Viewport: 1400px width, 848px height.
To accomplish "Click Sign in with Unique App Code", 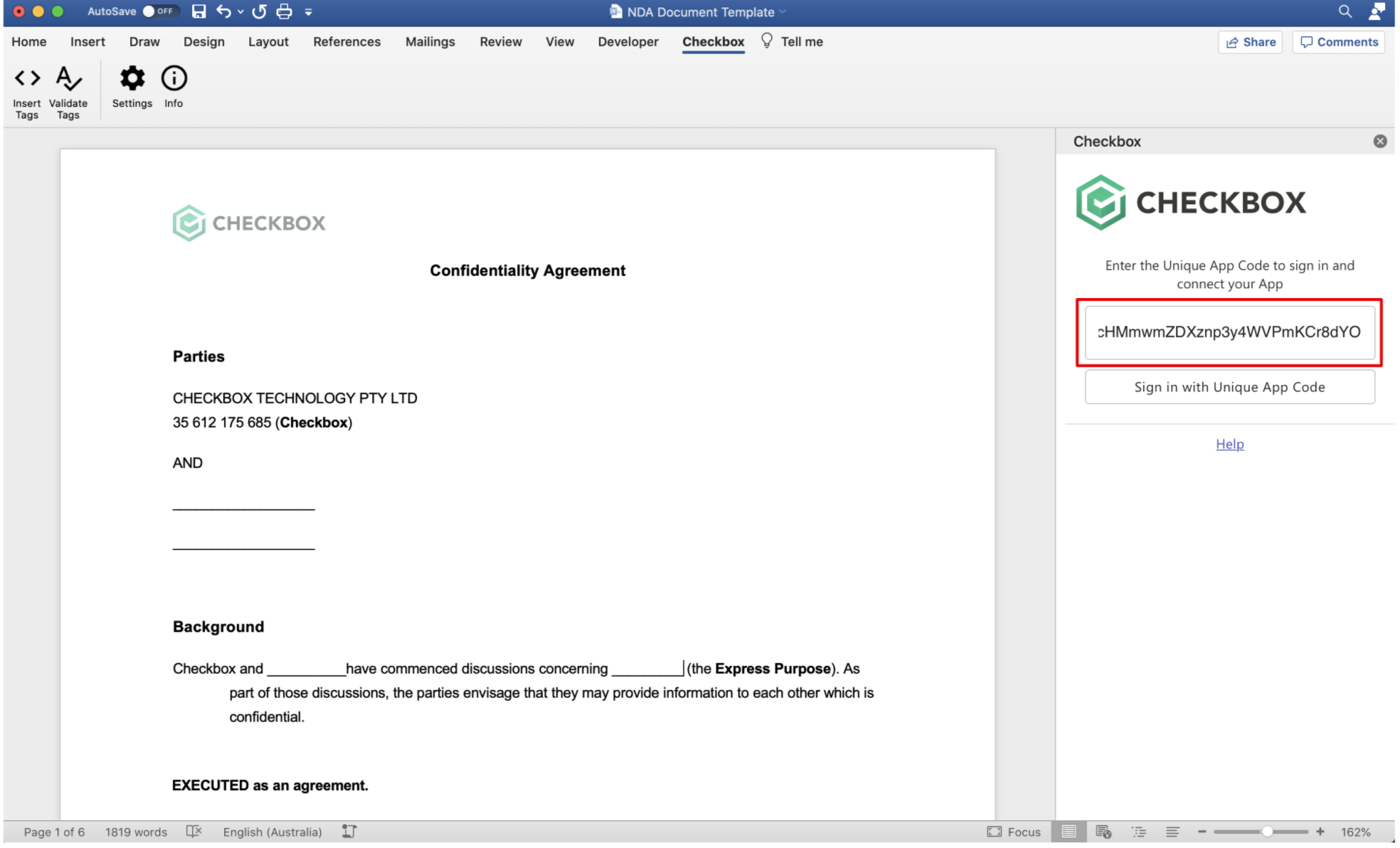I will 1230,388.
